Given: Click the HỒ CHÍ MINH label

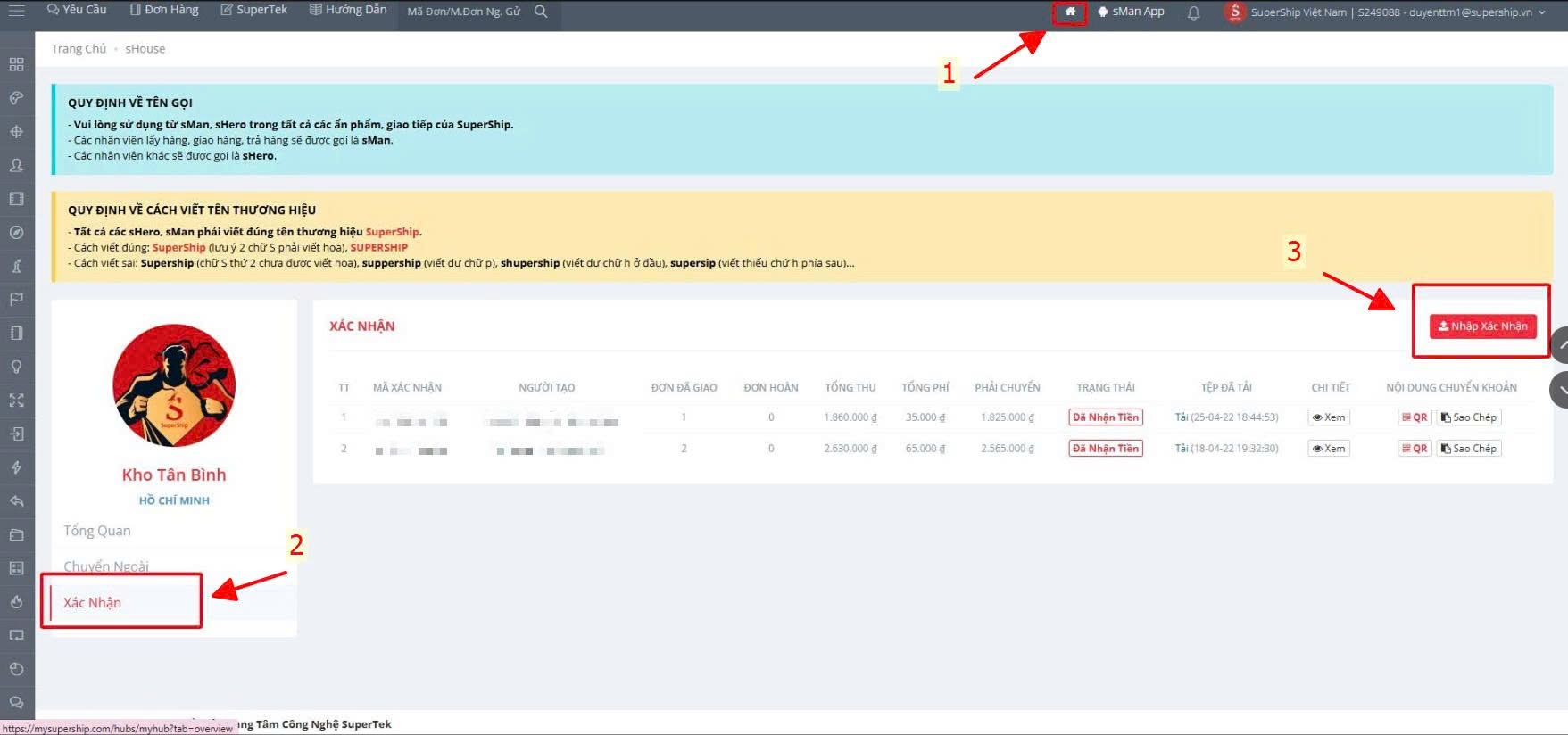Looking at the screenshot, I should (x=174, y=500).
